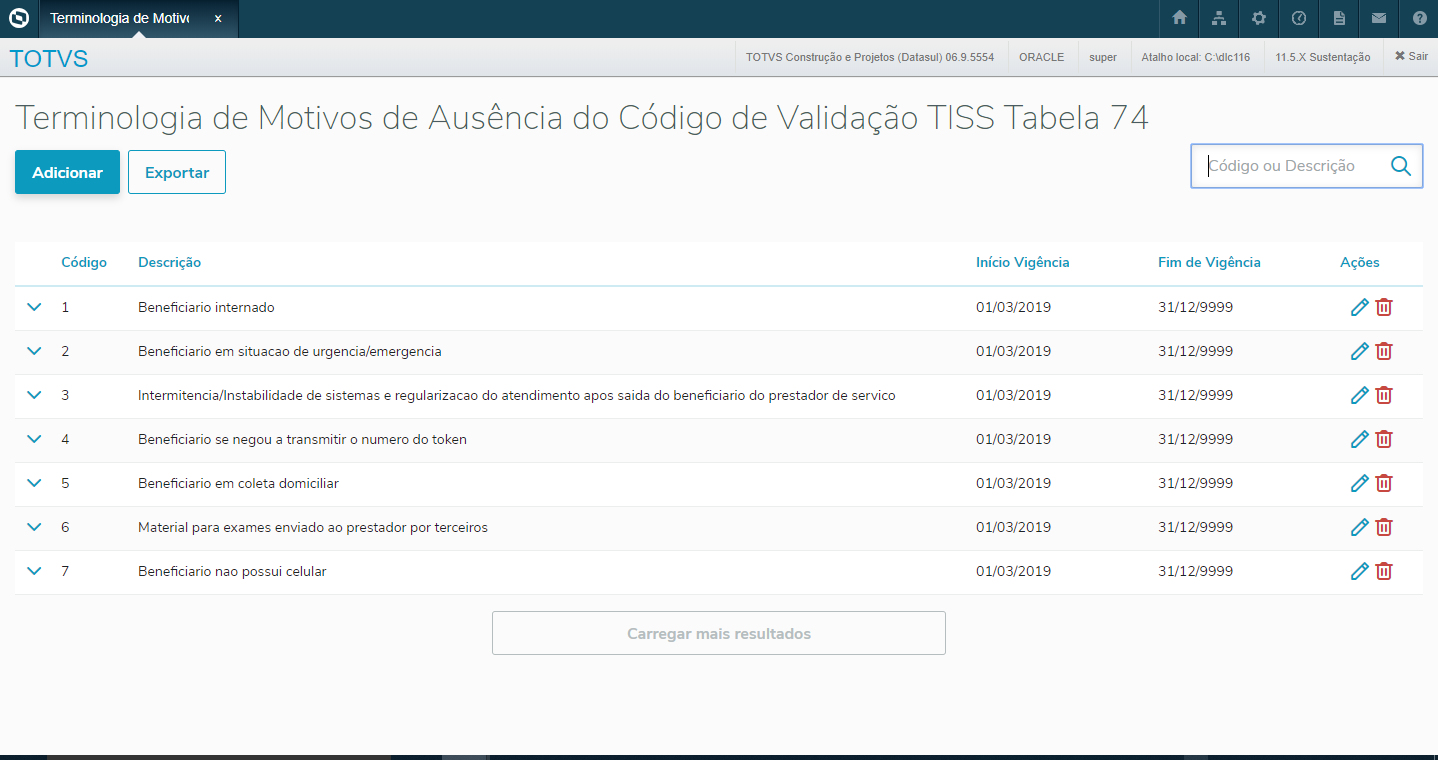This screenshot has height=760, width=1438.
Task: Edit the nao possui celular row
Action: click(1359, 571)
